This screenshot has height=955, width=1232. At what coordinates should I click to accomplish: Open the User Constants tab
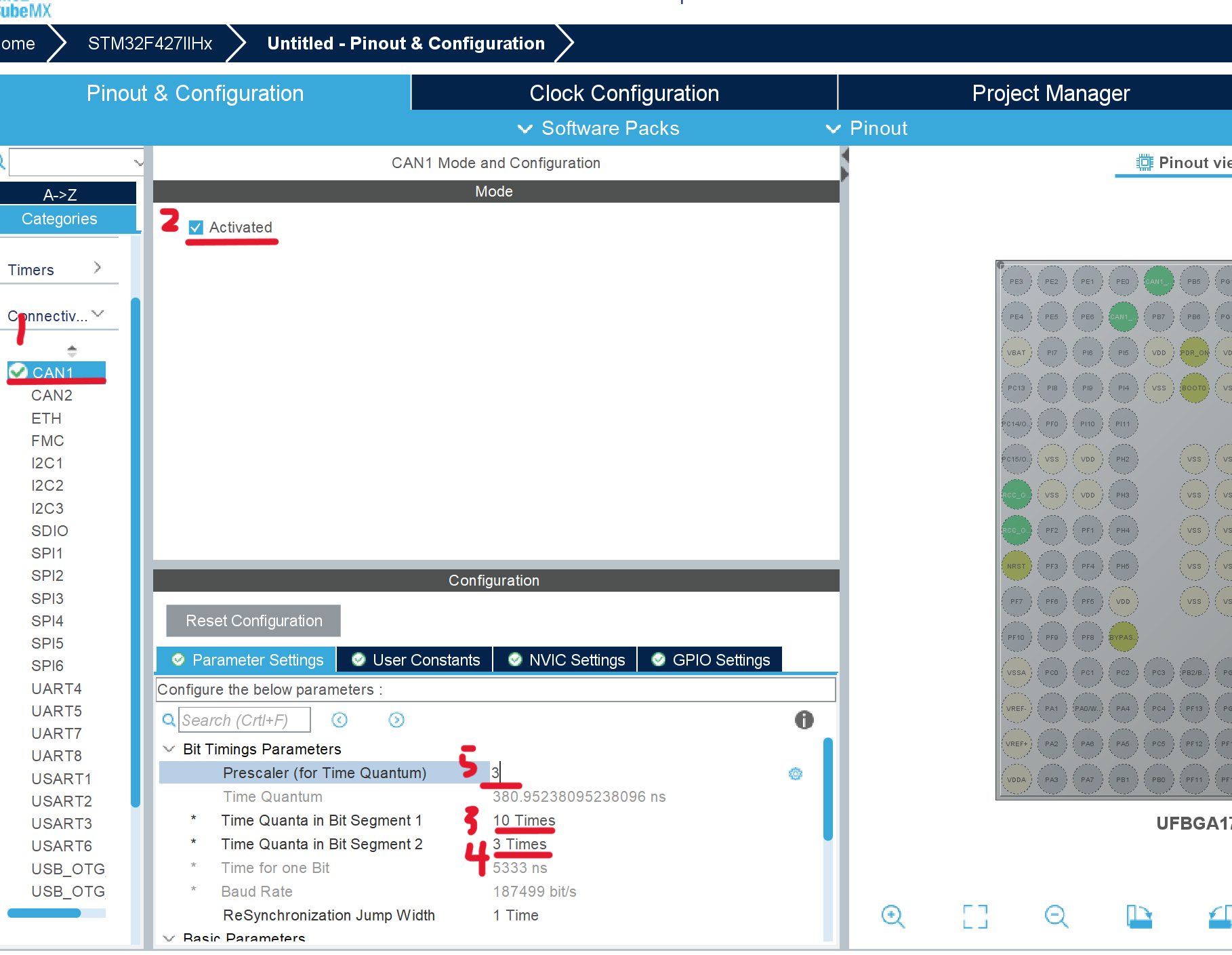tap(416, 659)
